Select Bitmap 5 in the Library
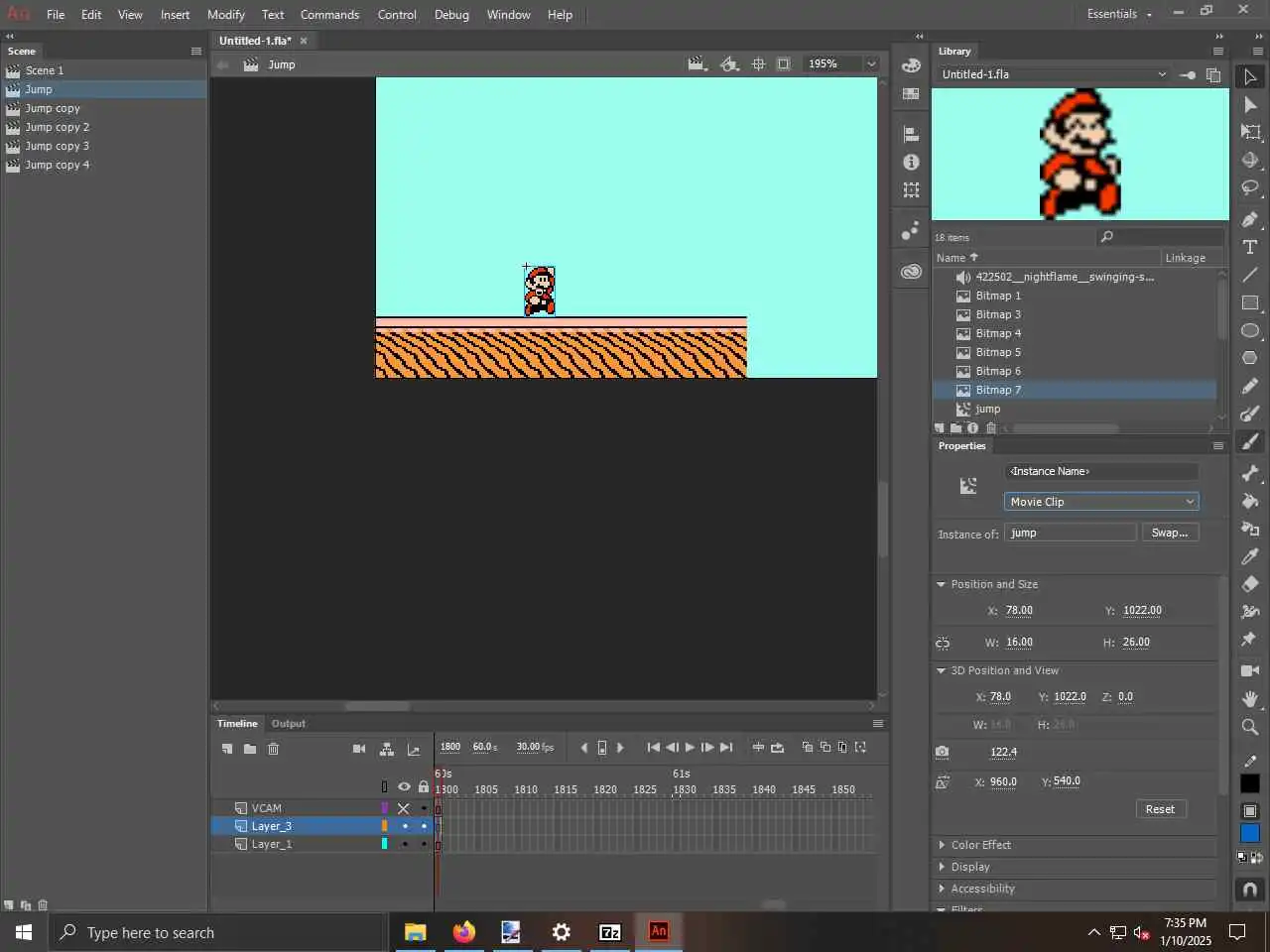Image resolution: width=1270 pixels, height=952 pixels. (998, 352)
